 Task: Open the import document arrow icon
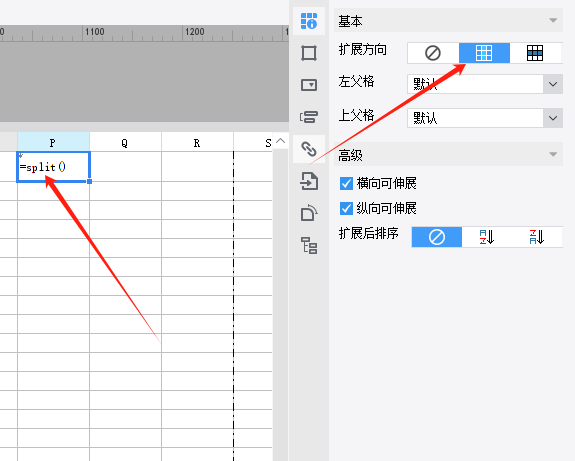(x=309, y=181)
